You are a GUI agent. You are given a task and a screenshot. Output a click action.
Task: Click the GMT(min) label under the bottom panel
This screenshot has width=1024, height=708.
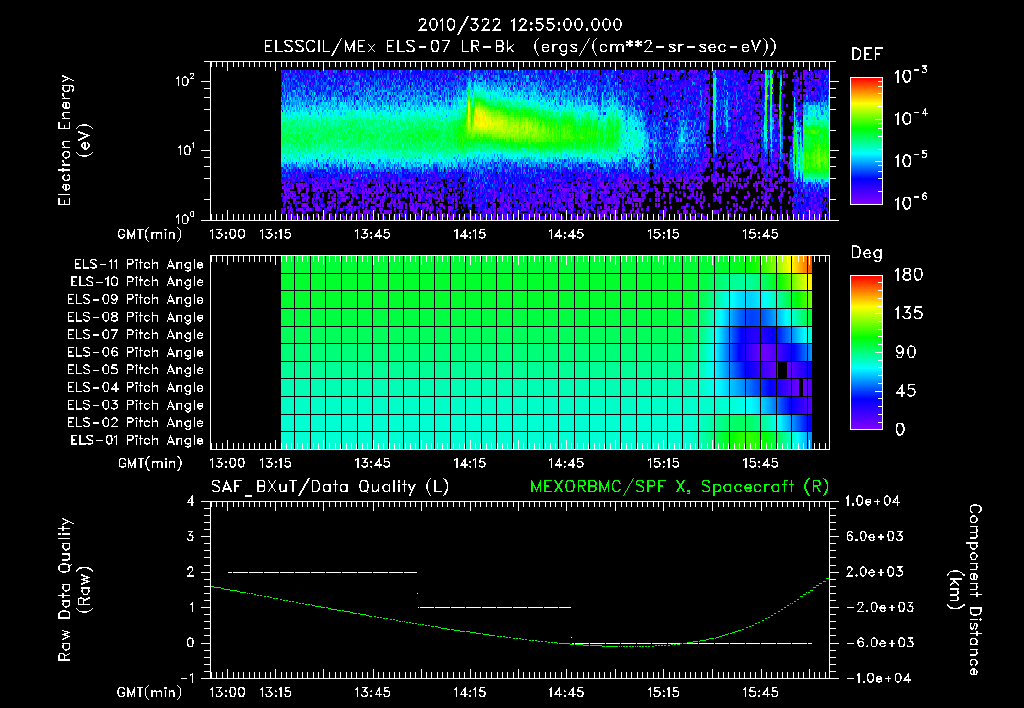pos(150,692)
